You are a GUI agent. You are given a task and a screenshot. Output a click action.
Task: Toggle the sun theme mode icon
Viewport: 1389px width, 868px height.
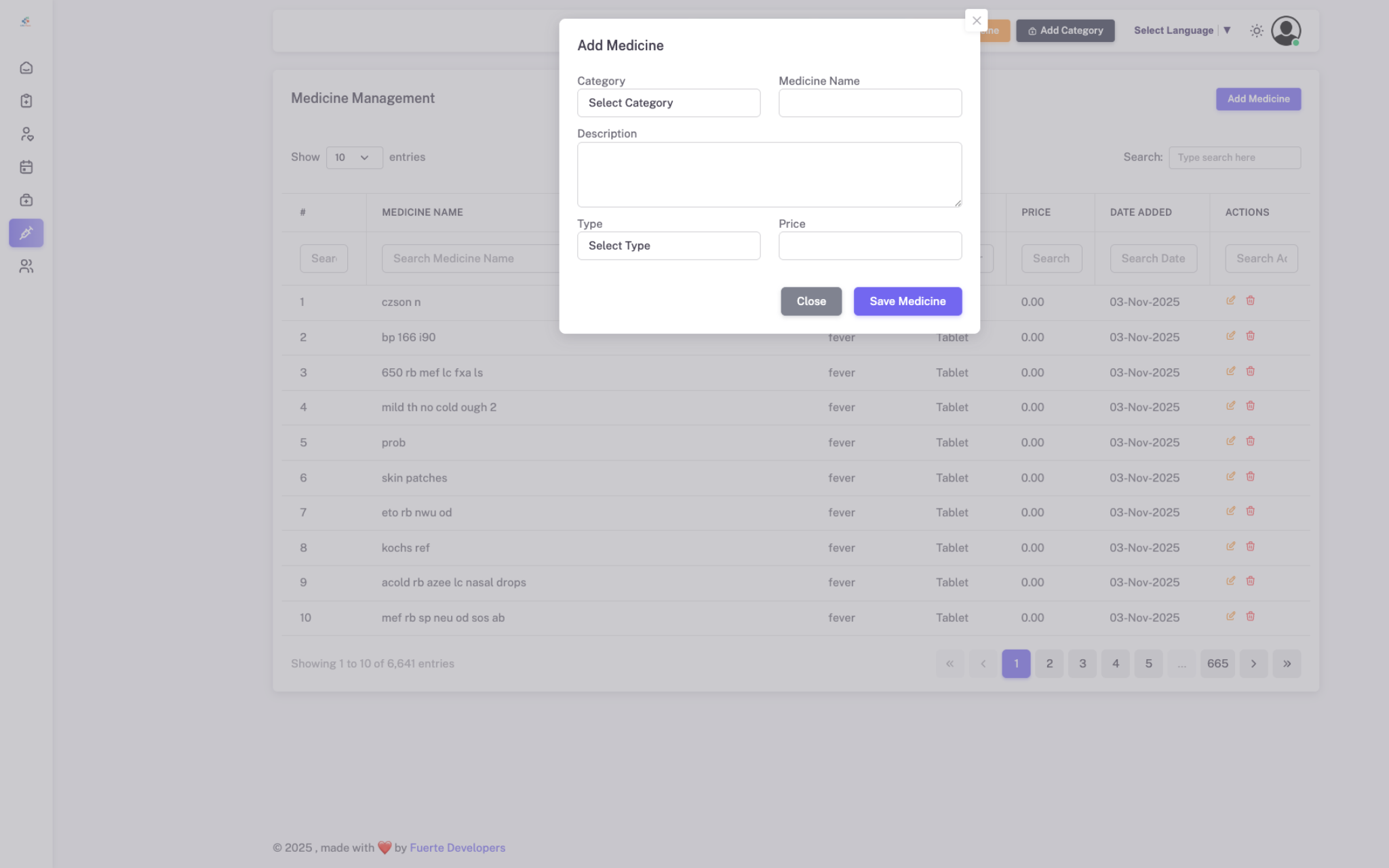point(1257,31)
